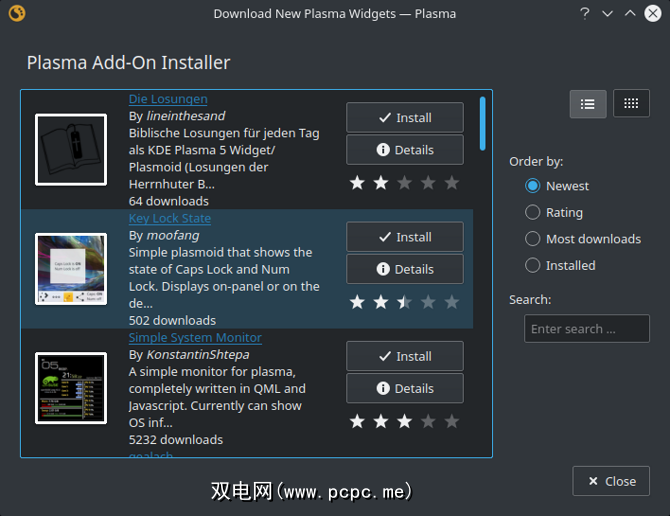Order add-ons by Rating
The image size is (670, 516).
pos(533,212)
